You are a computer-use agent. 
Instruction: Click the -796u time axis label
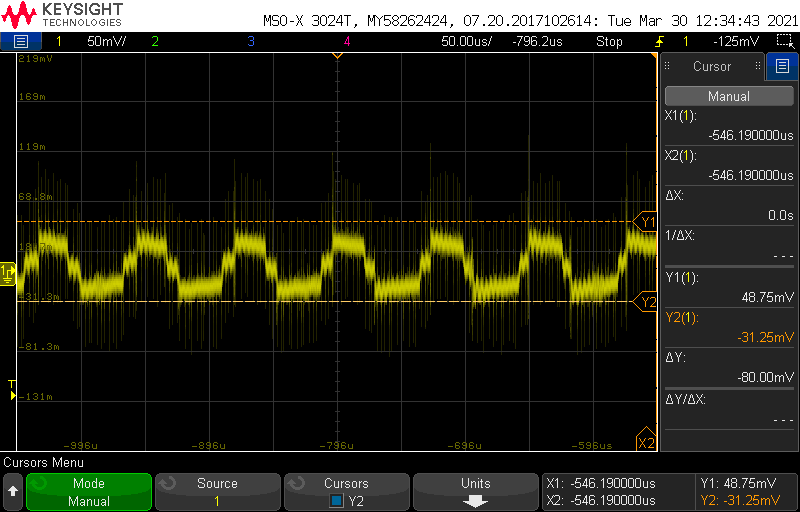(339, 445)
